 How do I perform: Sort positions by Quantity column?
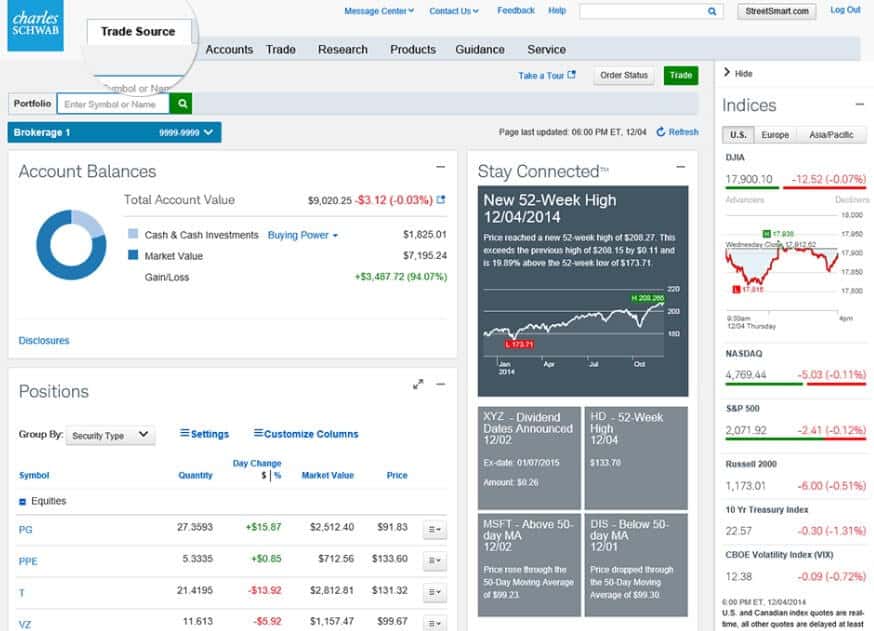[x=195, y=475]
